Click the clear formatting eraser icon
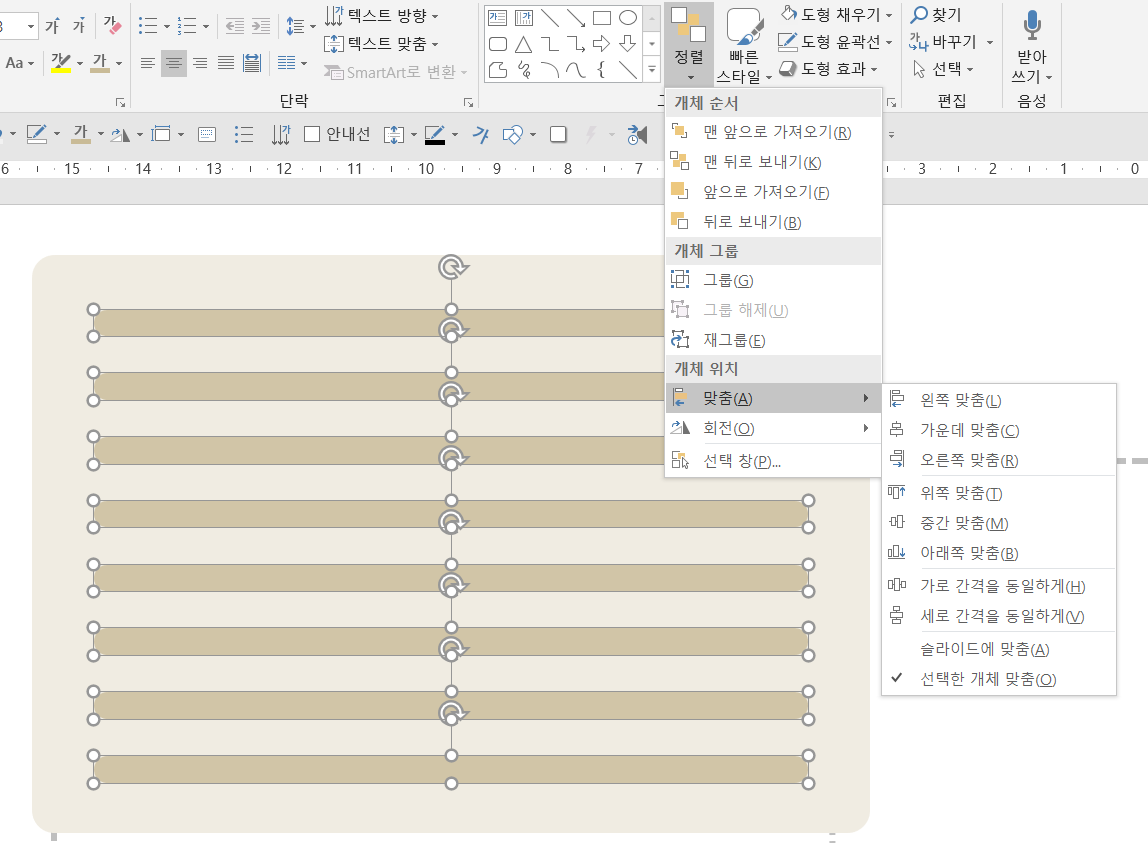This screenshot has height=843, width=1148. coord(112,26)
